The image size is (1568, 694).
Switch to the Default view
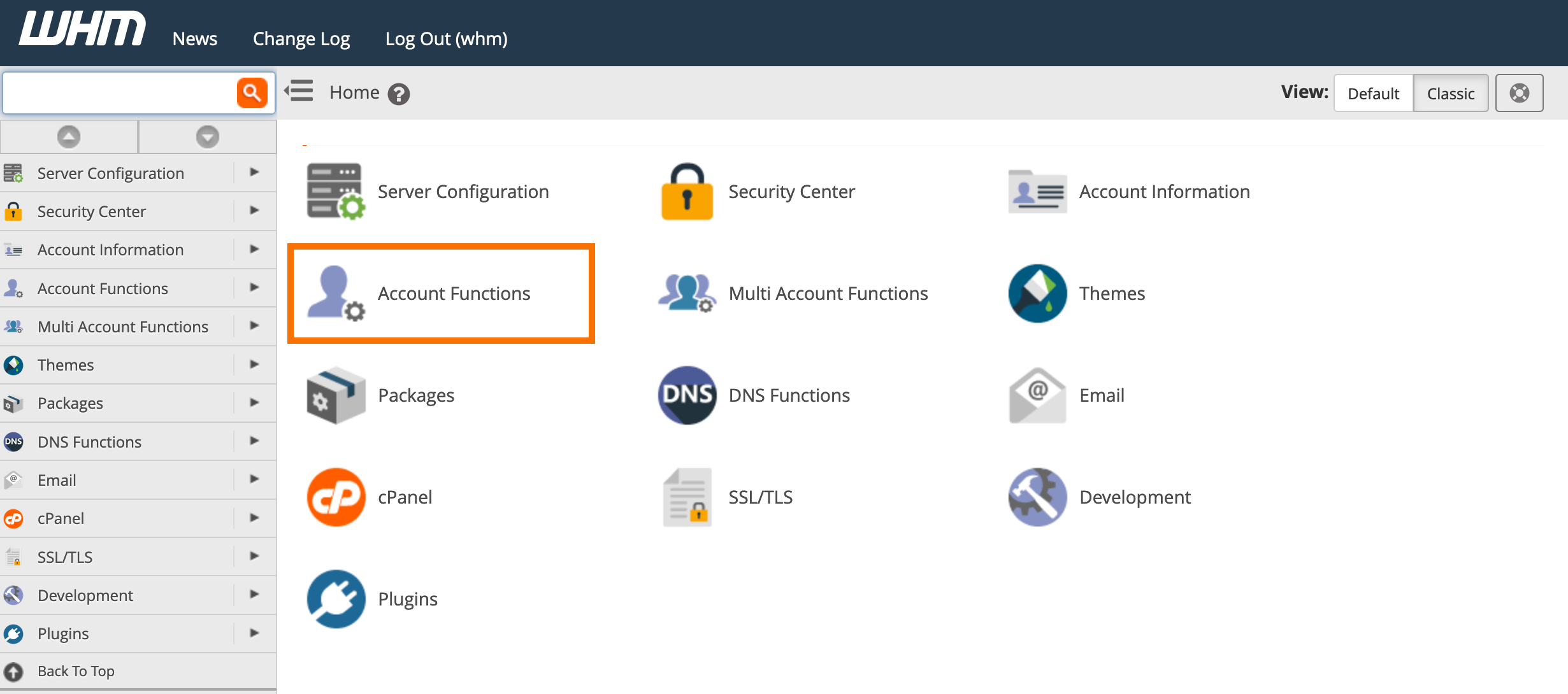click(1374, 94)
